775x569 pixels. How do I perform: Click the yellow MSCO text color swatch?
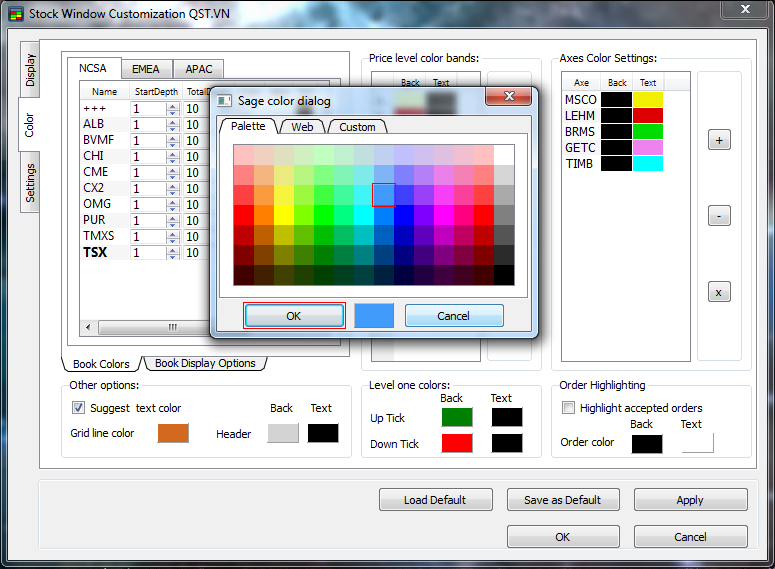point(648,100)
